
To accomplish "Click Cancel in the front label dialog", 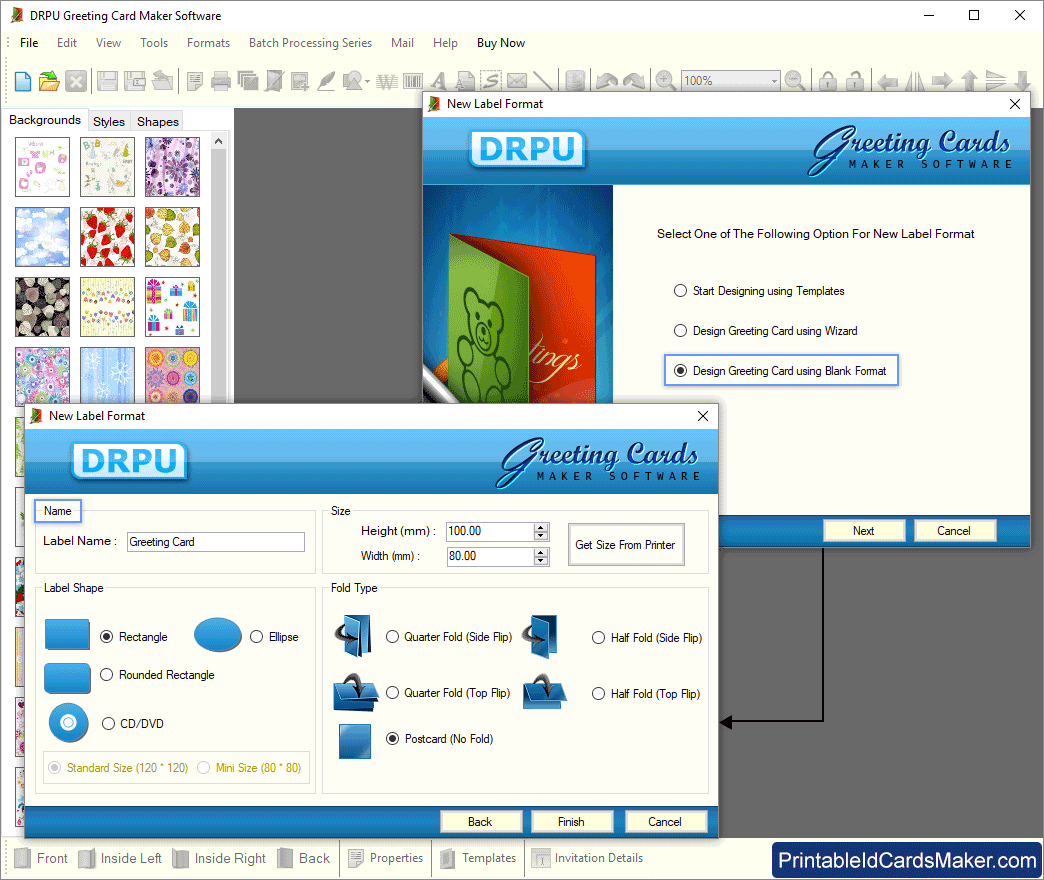I will pyautogui.click(x=665, y=822).
